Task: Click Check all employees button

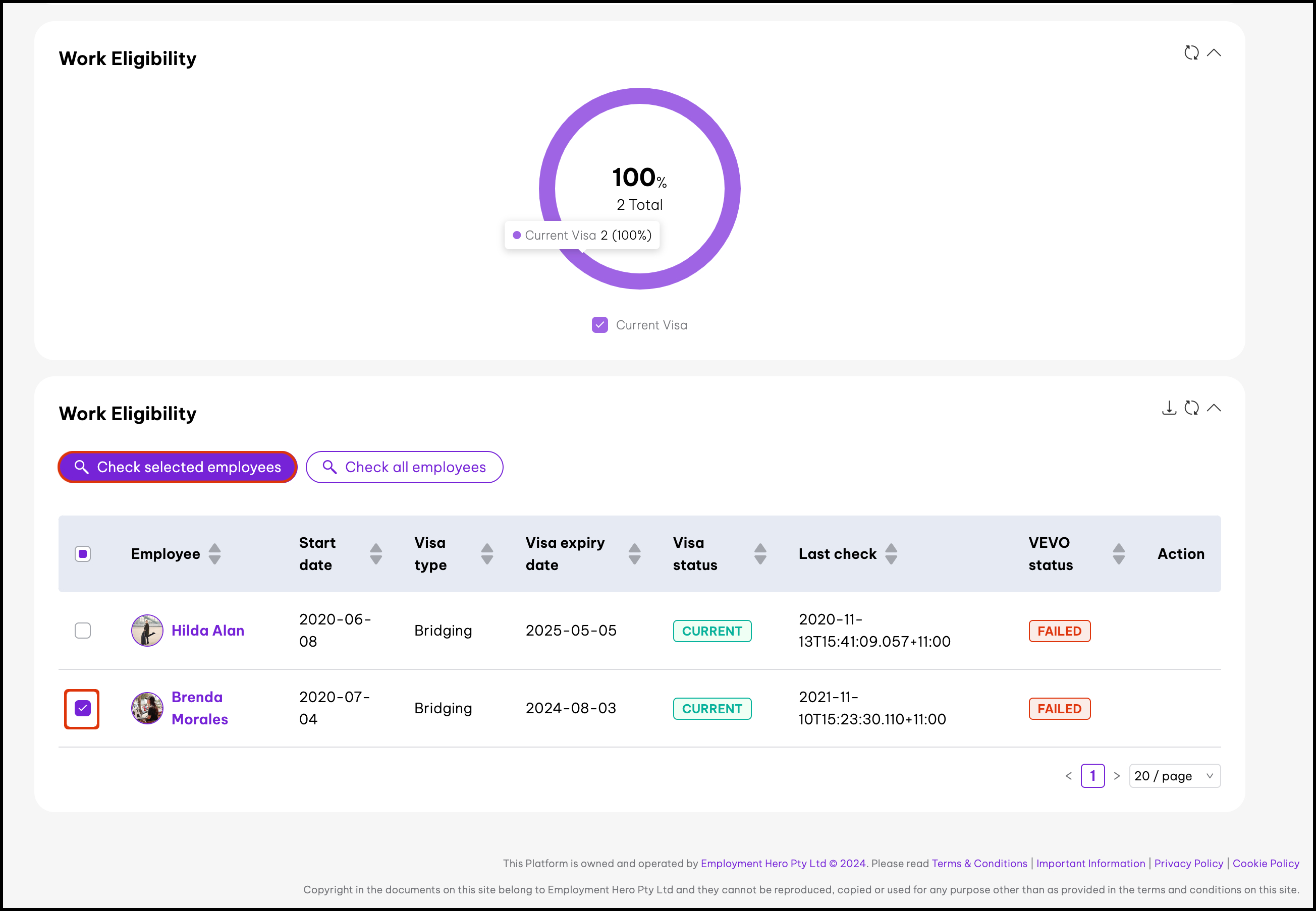Action: click(x=404, y=467)
